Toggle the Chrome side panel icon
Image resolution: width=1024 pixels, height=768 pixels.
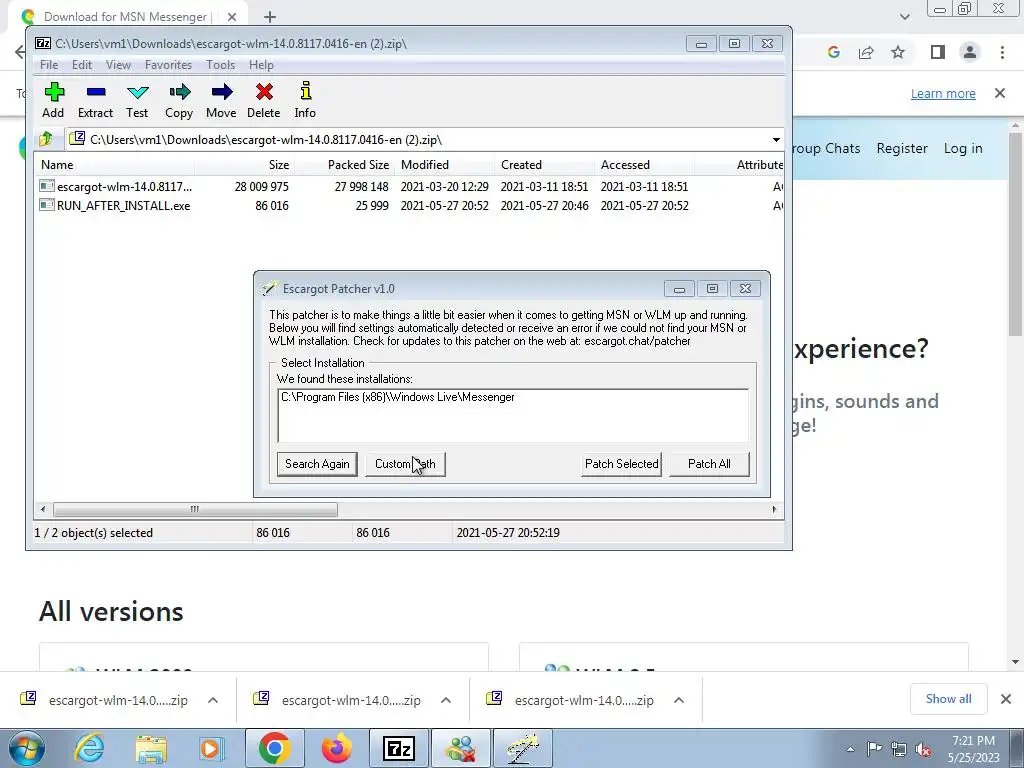[938, 52]
